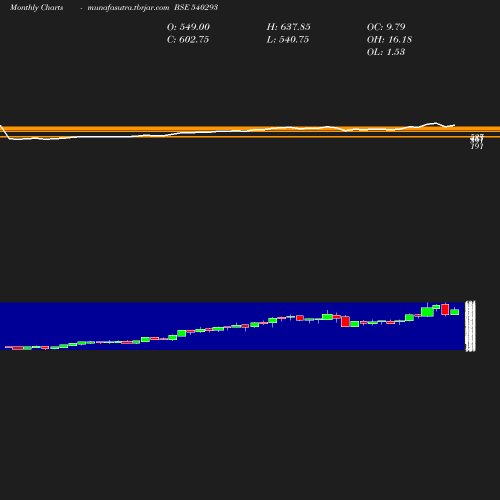The width and height of the screenshot is (500, 500).
Task: Click the open value O: 549.00
Action: coord(188,27)
